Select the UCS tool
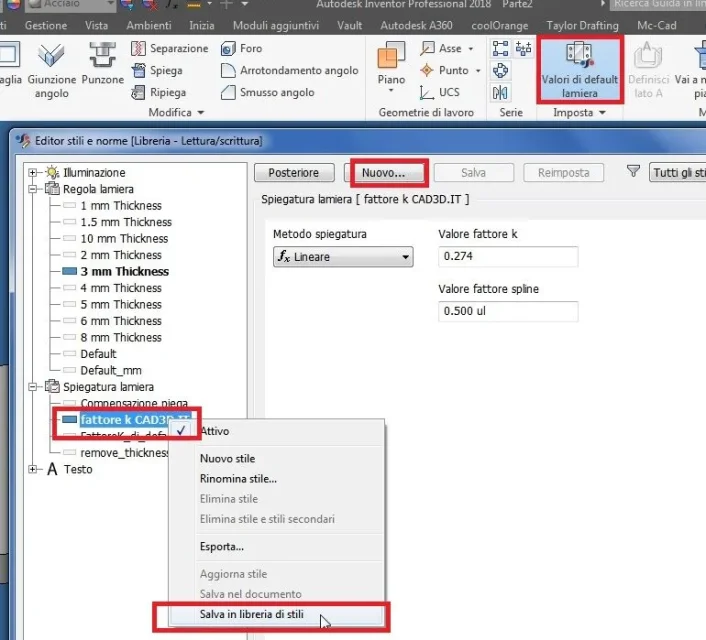Image resolution: width=706 pixels, height=640 pixels. click(439, 92)
